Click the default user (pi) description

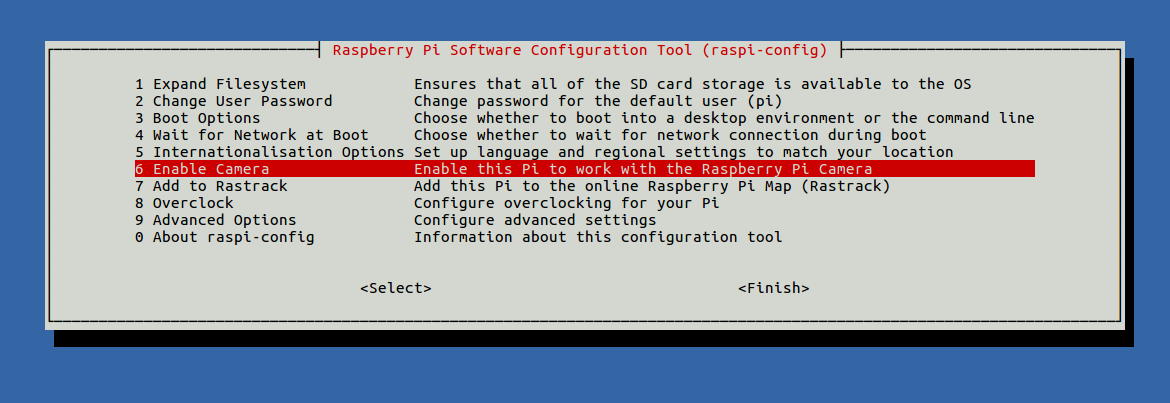point(598,101)
